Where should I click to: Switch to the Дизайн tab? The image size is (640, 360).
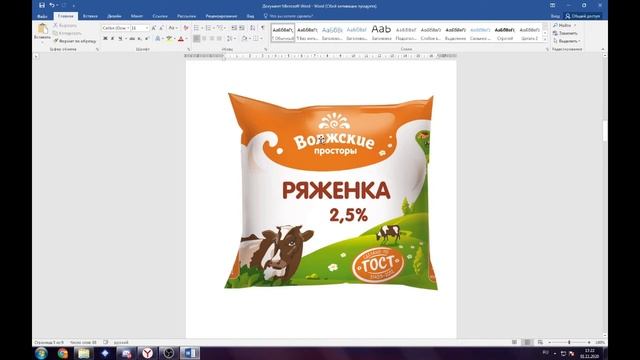click(x=114, y=16)
